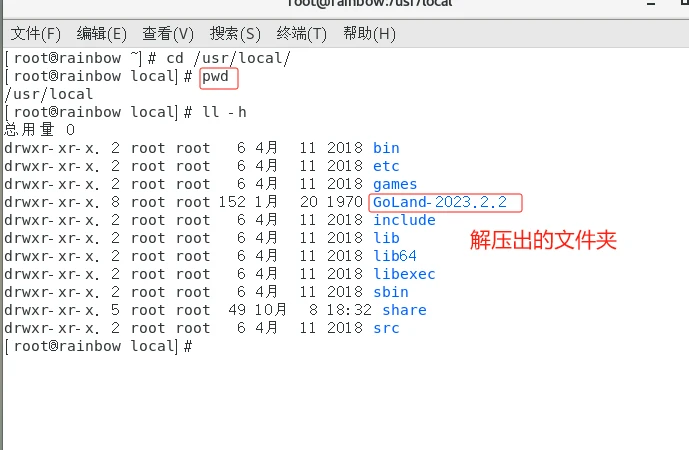Image resolution: width=689 pixels, height=450 pixels.
Task: Click the libexec directory name
Action: point(404,274)
